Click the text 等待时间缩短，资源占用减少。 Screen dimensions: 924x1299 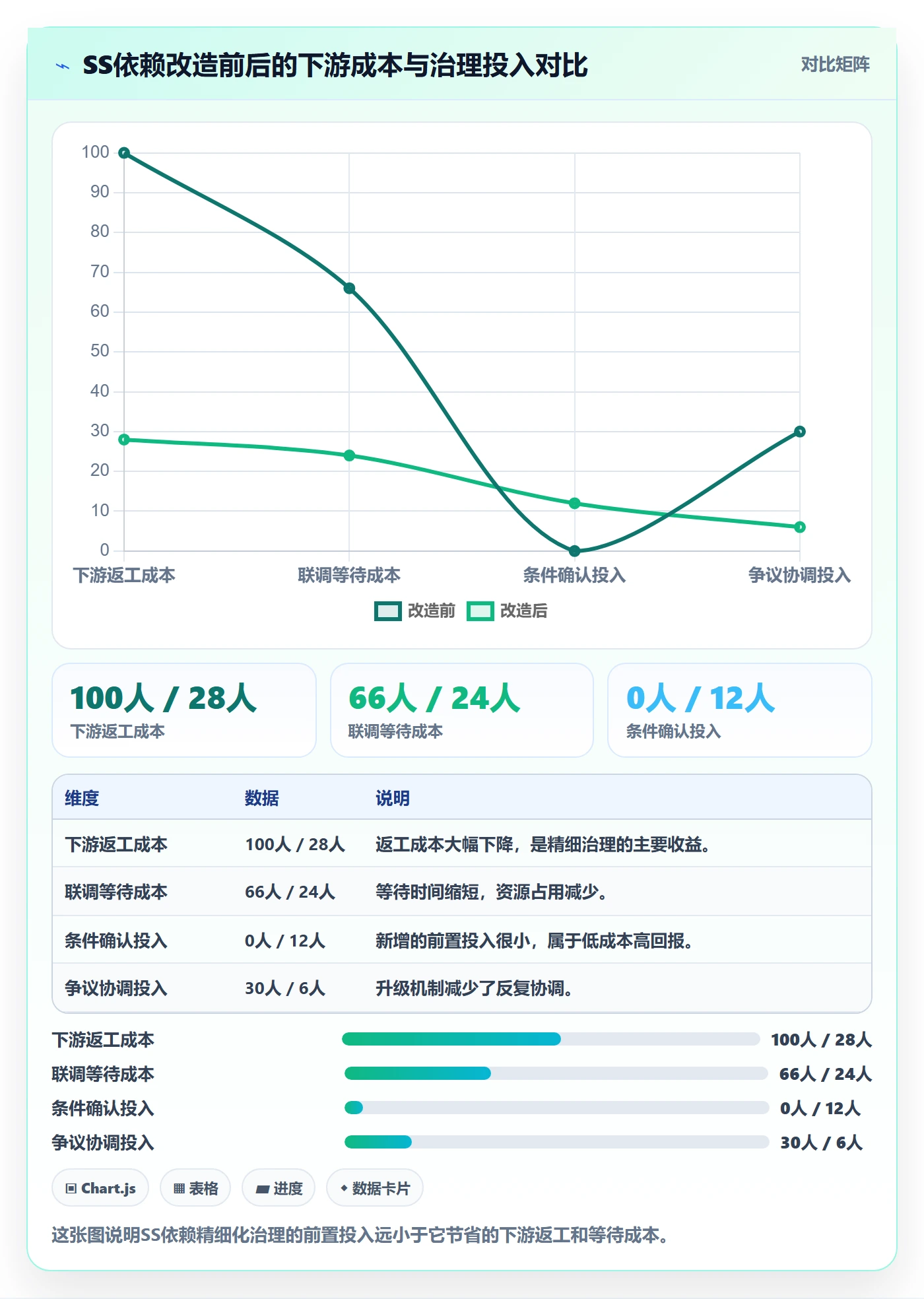pos(492,892)
